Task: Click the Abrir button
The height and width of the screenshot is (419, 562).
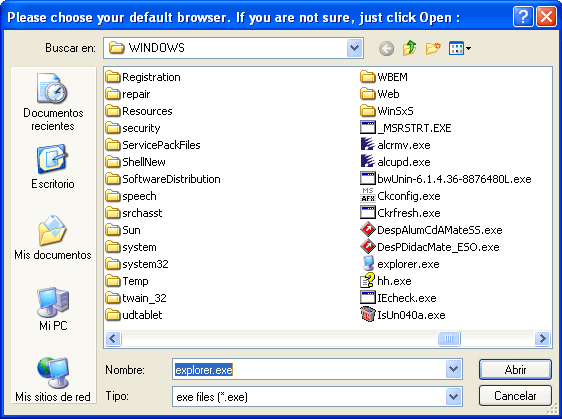Action: point(515,369)
